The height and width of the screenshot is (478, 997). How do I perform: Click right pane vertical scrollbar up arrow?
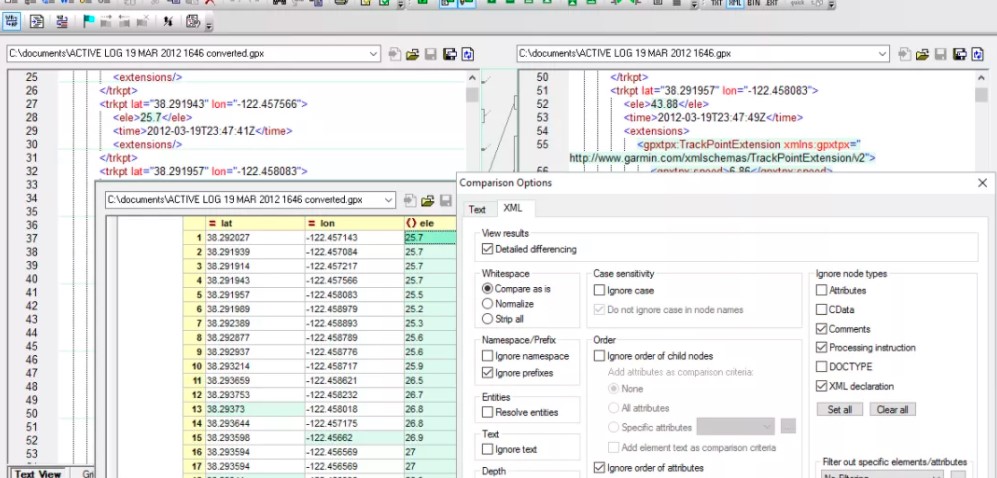coord(982,78)
